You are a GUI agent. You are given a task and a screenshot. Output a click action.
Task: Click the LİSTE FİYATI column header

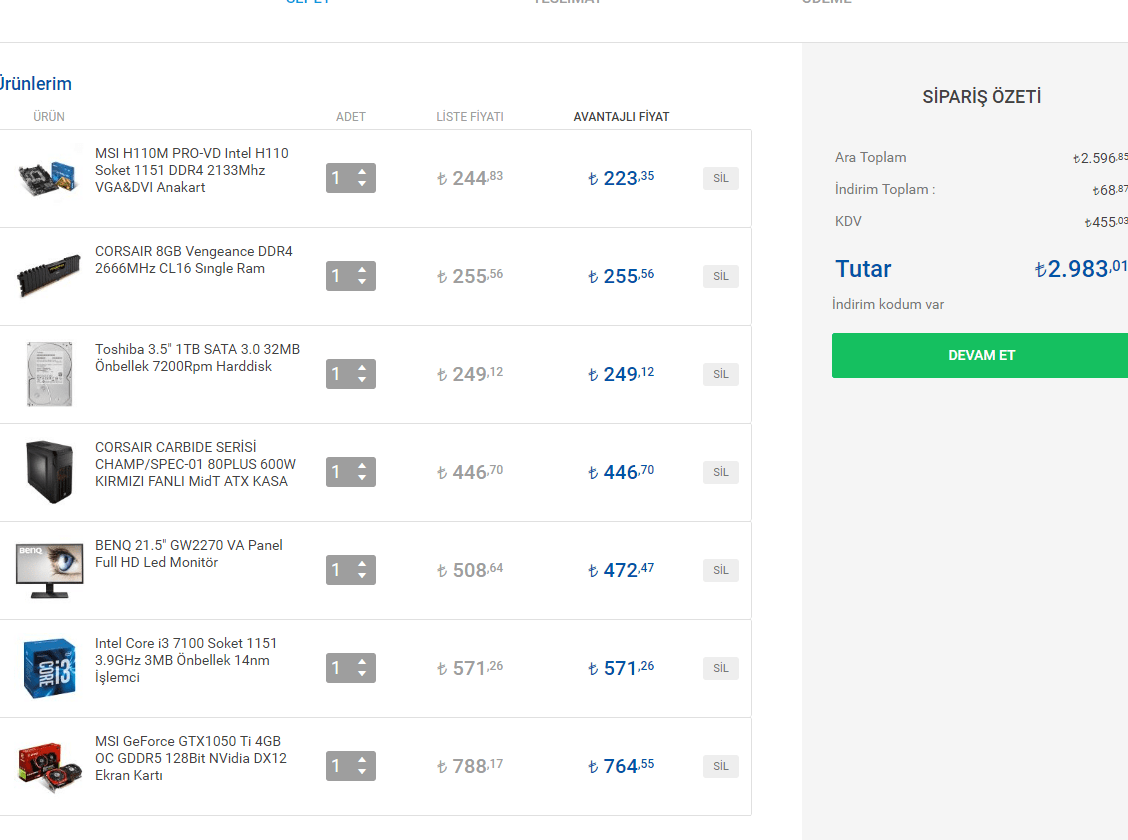[470, 117]
